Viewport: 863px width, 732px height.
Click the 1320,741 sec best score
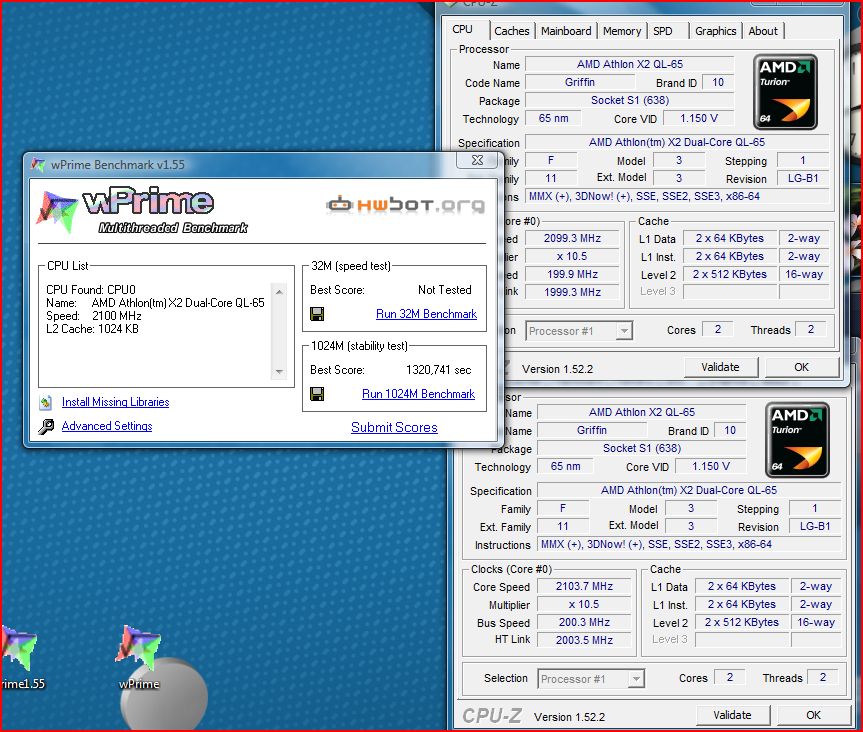click(439, 370)
